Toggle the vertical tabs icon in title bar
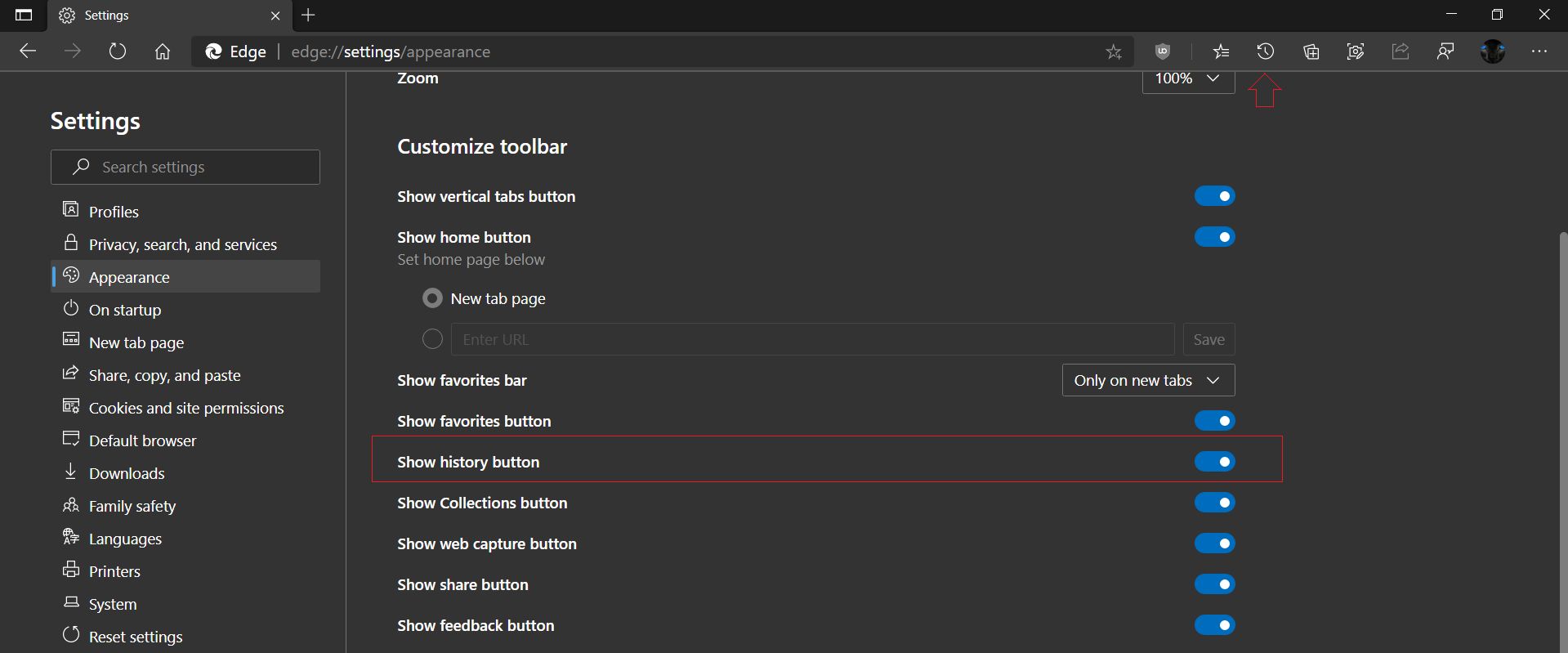The width and height of the screenshot is (1568, 653). click(24, 15)
